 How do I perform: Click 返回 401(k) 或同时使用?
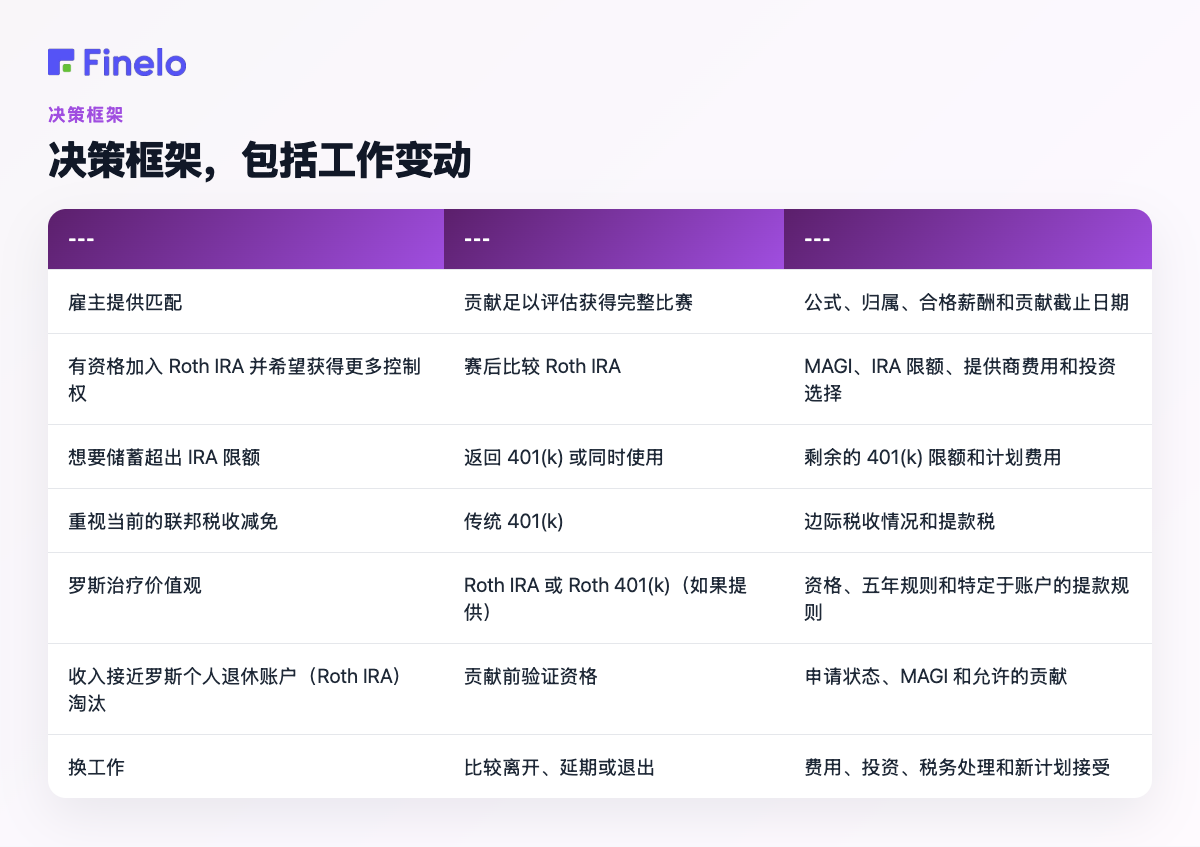[614, 457]
